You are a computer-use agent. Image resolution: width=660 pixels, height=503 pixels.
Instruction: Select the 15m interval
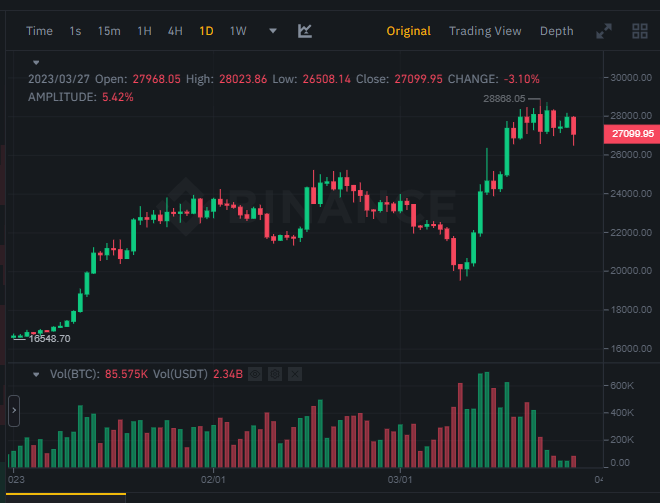tap(109, 31)
